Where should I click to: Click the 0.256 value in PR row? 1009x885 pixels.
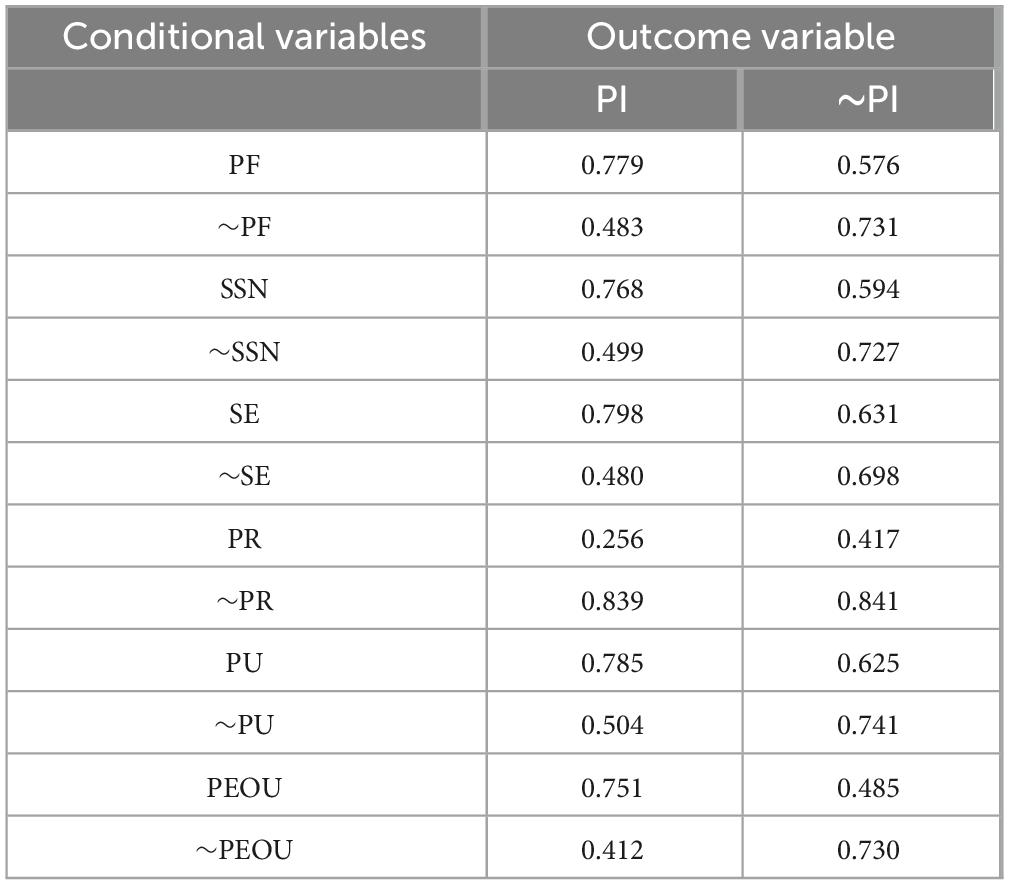612,539
